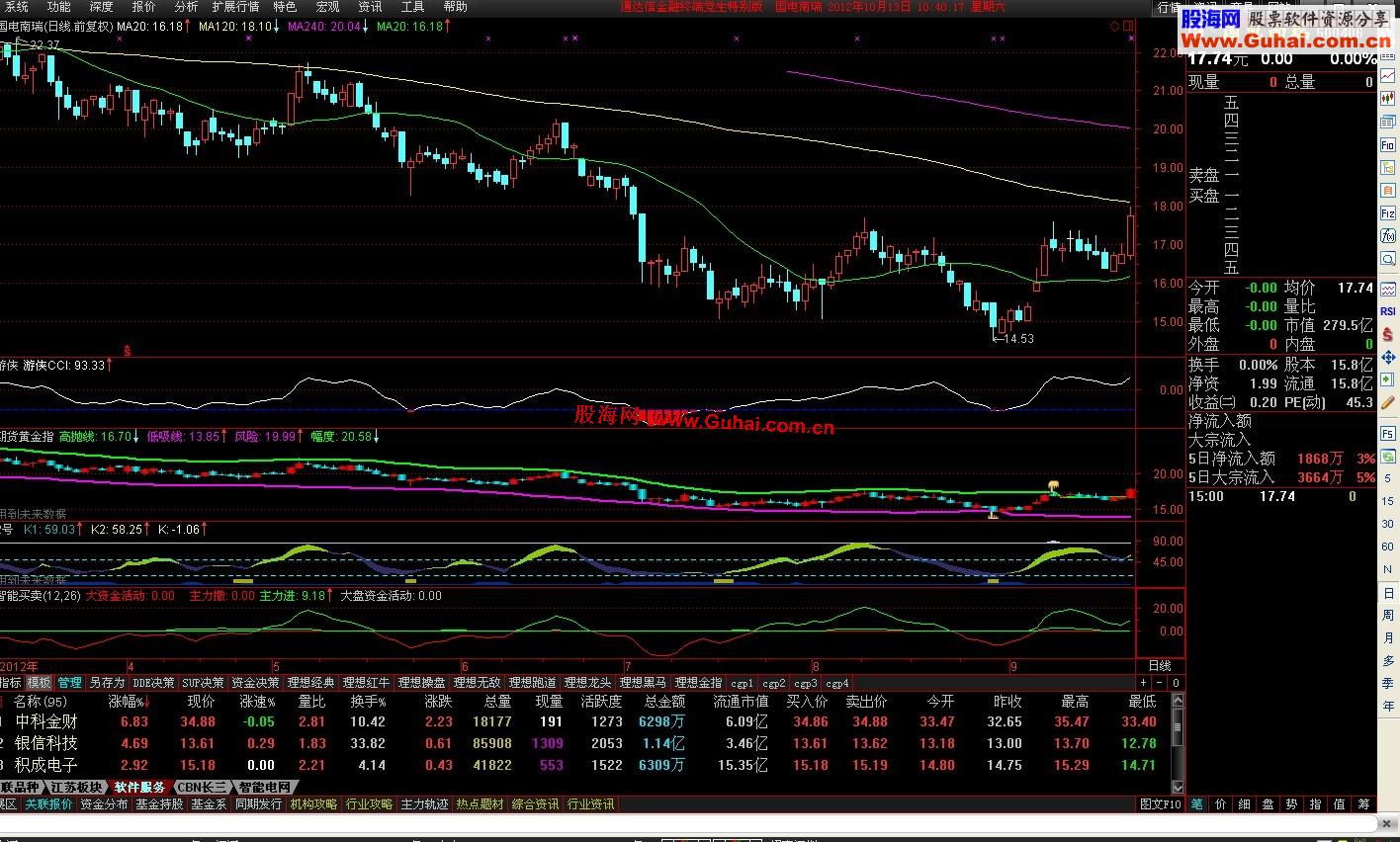Switch to 15-minute period
Screen dimensions: 1400x842
(1388, 502)
